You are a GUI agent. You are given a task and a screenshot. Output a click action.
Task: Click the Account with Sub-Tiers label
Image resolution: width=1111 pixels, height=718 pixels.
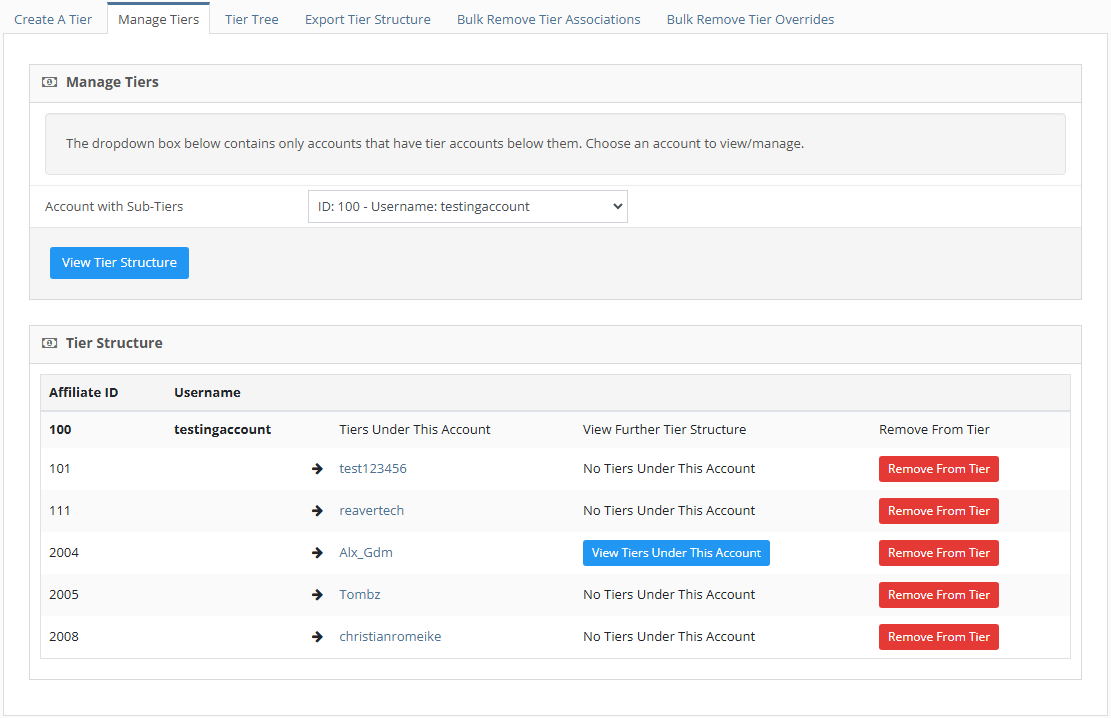114,206
